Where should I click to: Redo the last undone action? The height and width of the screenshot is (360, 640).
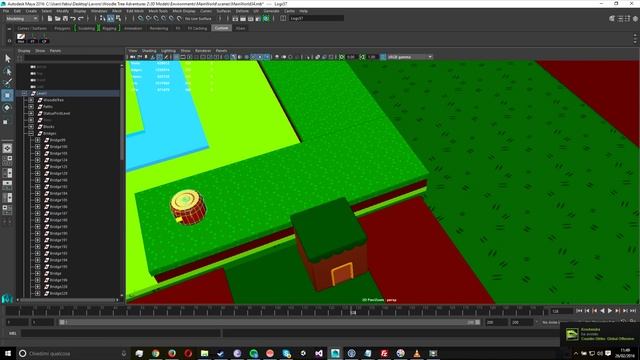pos(81,18)
